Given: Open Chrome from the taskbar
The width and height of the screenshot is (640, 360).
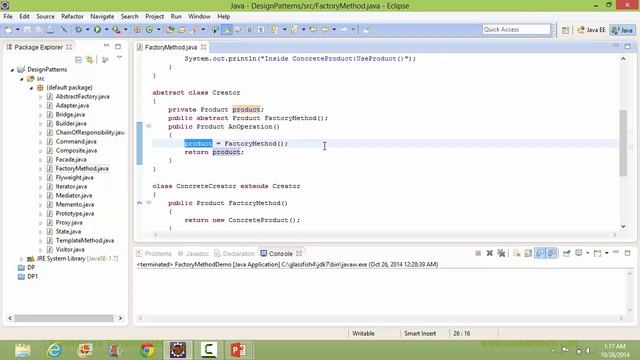Looking at the screenshot, I should [147, 350].
